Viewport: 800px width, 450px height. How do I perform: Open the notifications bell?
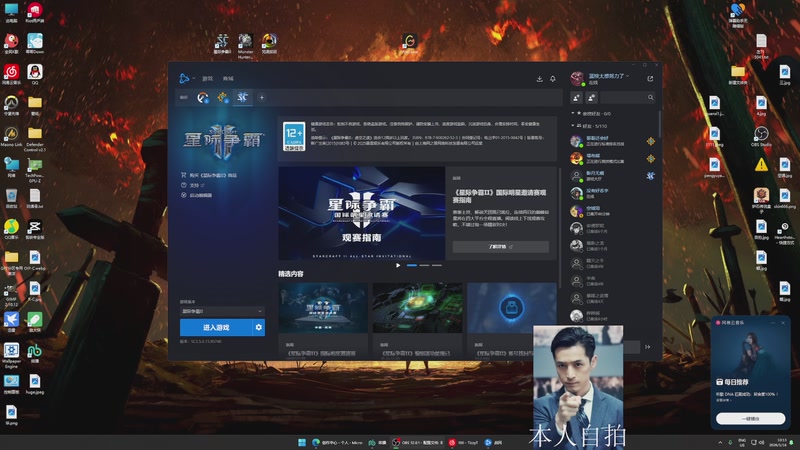coord(553,79)
